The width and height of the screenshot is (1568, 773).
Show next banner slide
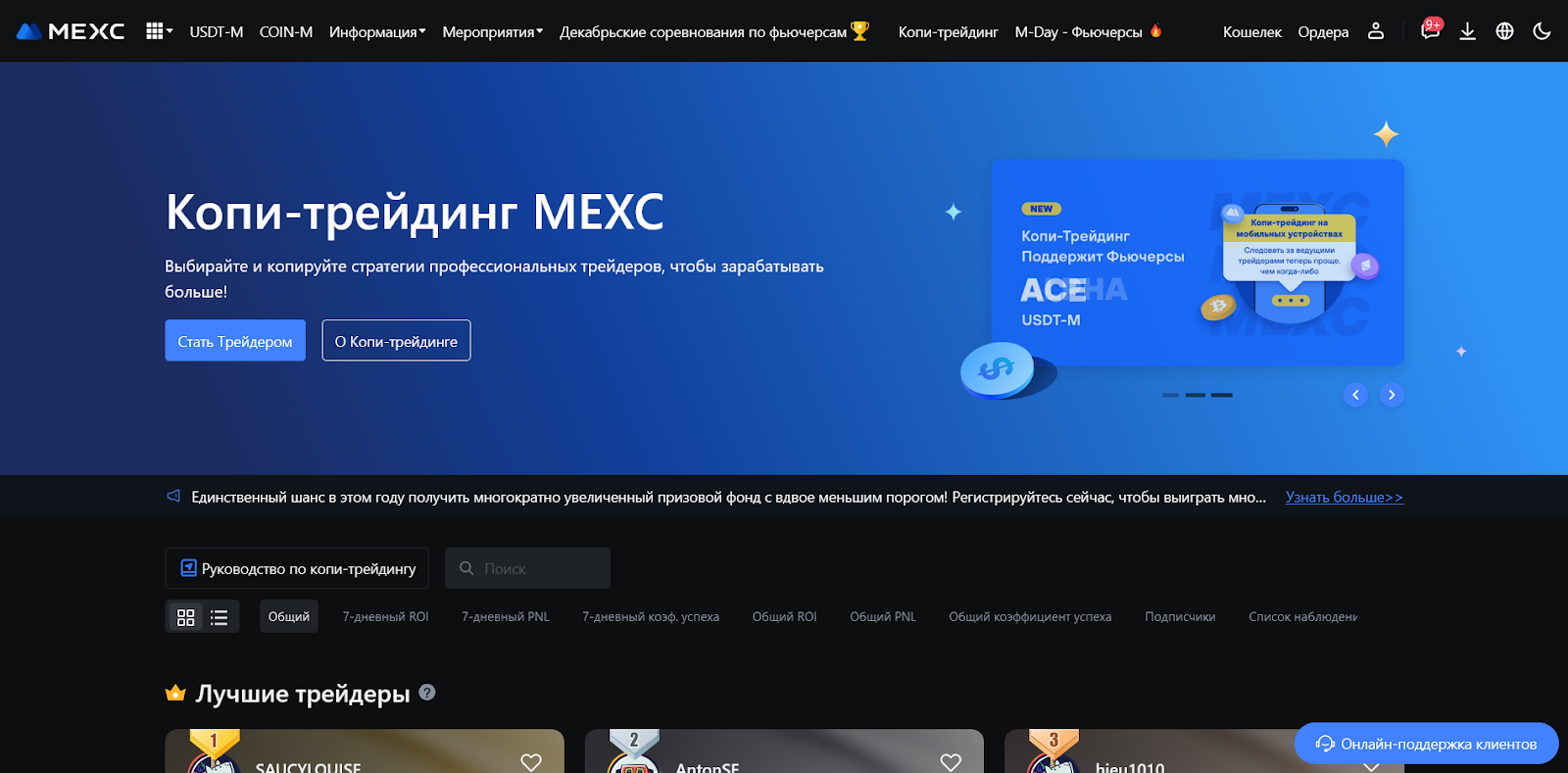[1392, 395]
